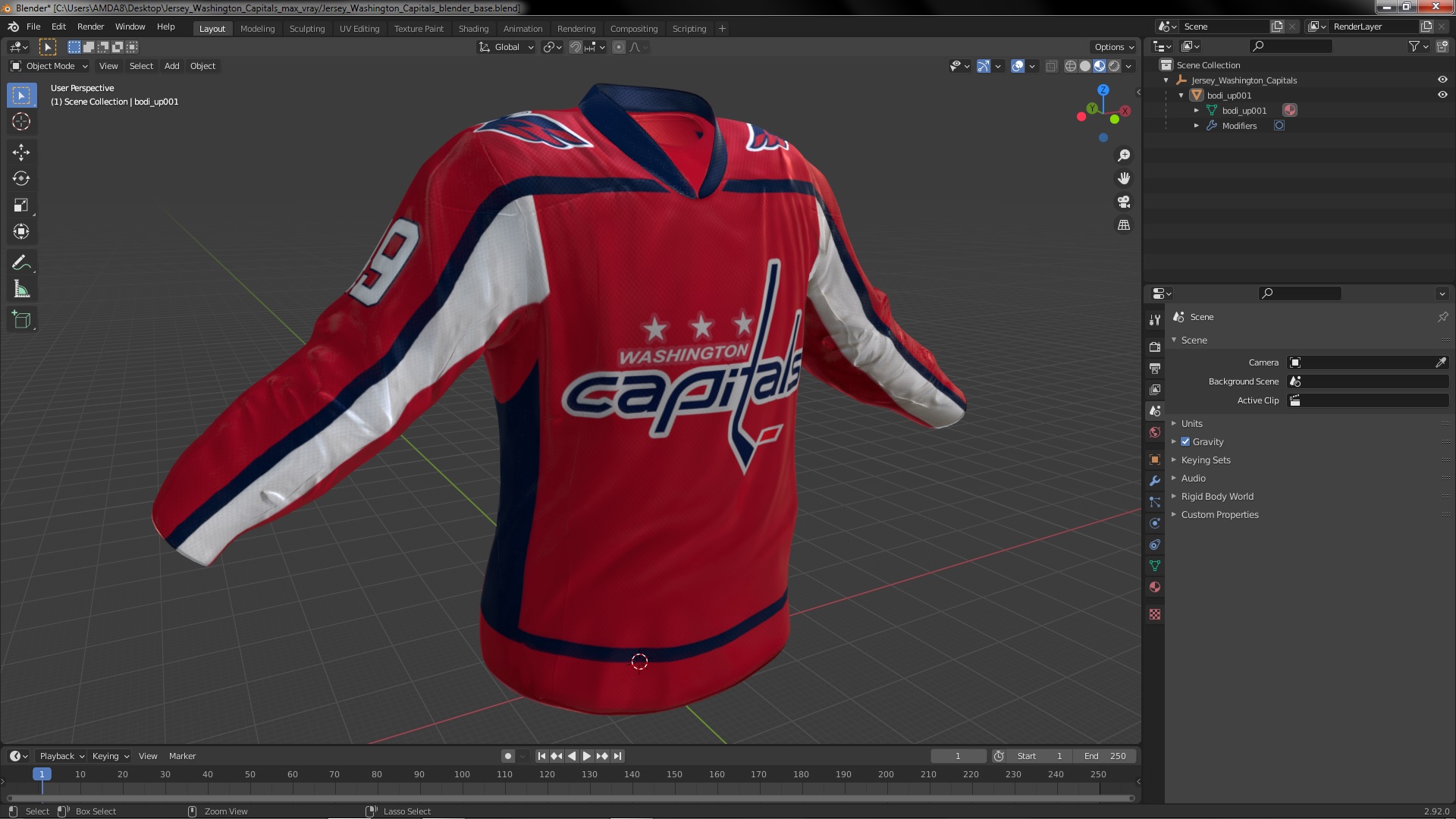Select the Add Cube tool
The height and width of the screenshot is (819, 1456).
[21, 320]
